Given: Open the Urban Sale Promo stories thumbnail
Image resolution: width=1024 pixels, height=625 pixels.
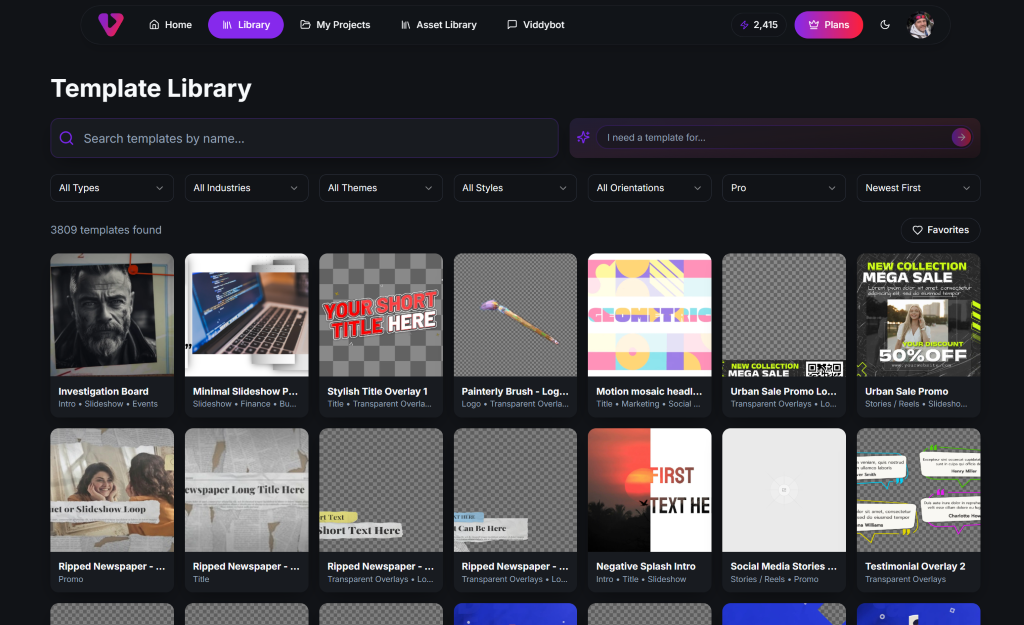Looking at the screenshot, I should (x=918, y=315).
